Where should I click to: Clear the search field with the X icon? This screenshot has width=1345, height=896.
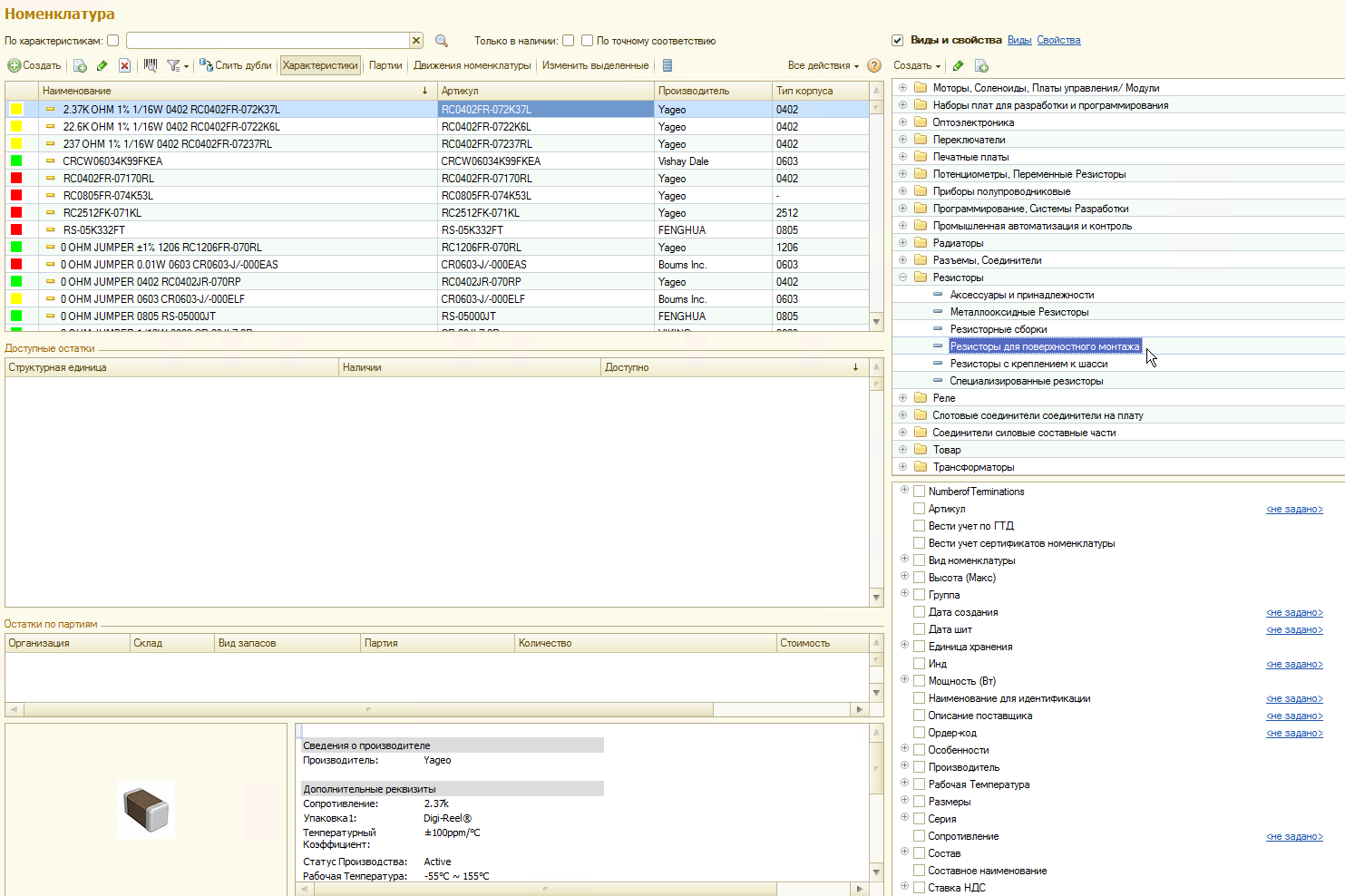pos(415,41)
